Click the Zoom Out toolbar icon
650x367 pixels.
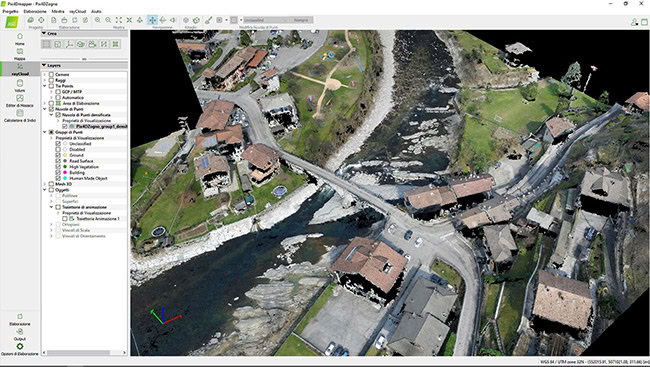click(108, 20)
